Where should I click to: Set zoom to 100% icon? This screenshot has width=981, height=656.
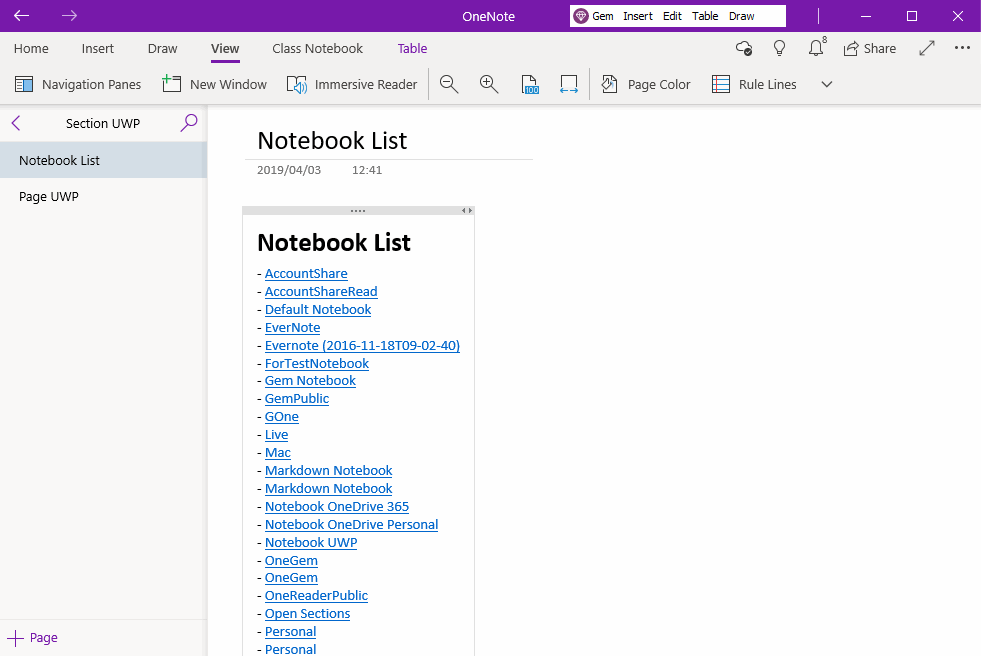coord(529,84)
